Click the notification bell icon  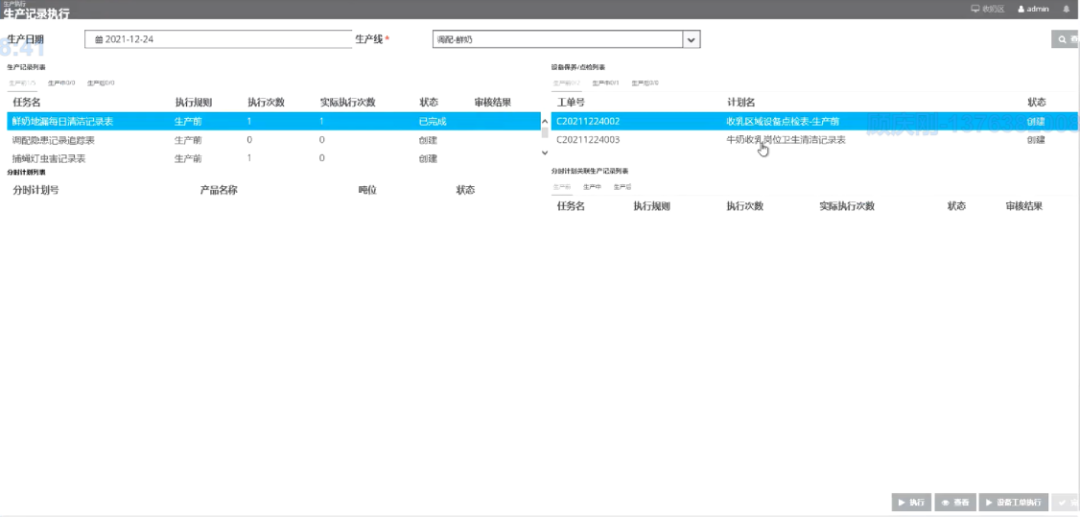1066,9
